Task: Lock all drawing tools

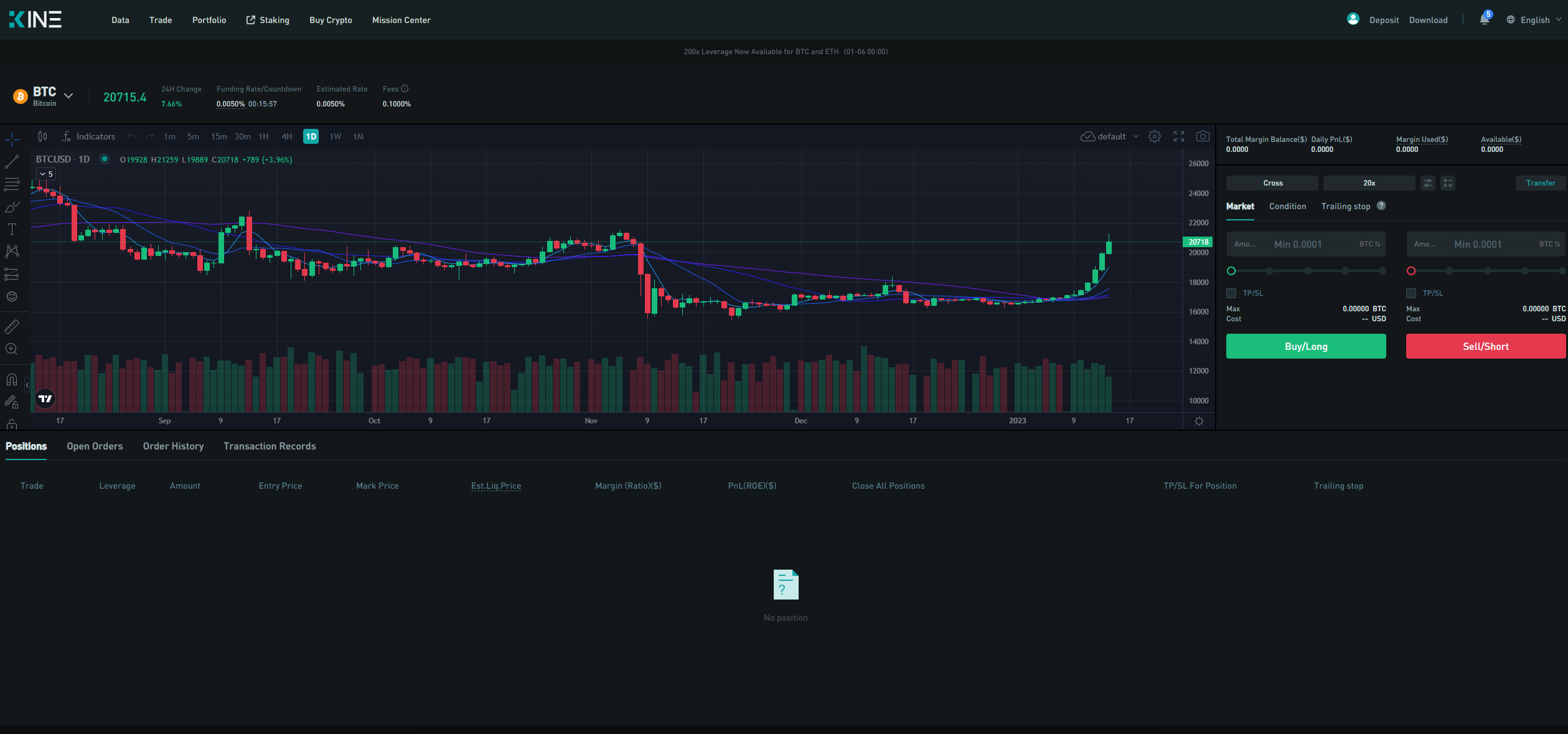Action: (x=12, y=424)
